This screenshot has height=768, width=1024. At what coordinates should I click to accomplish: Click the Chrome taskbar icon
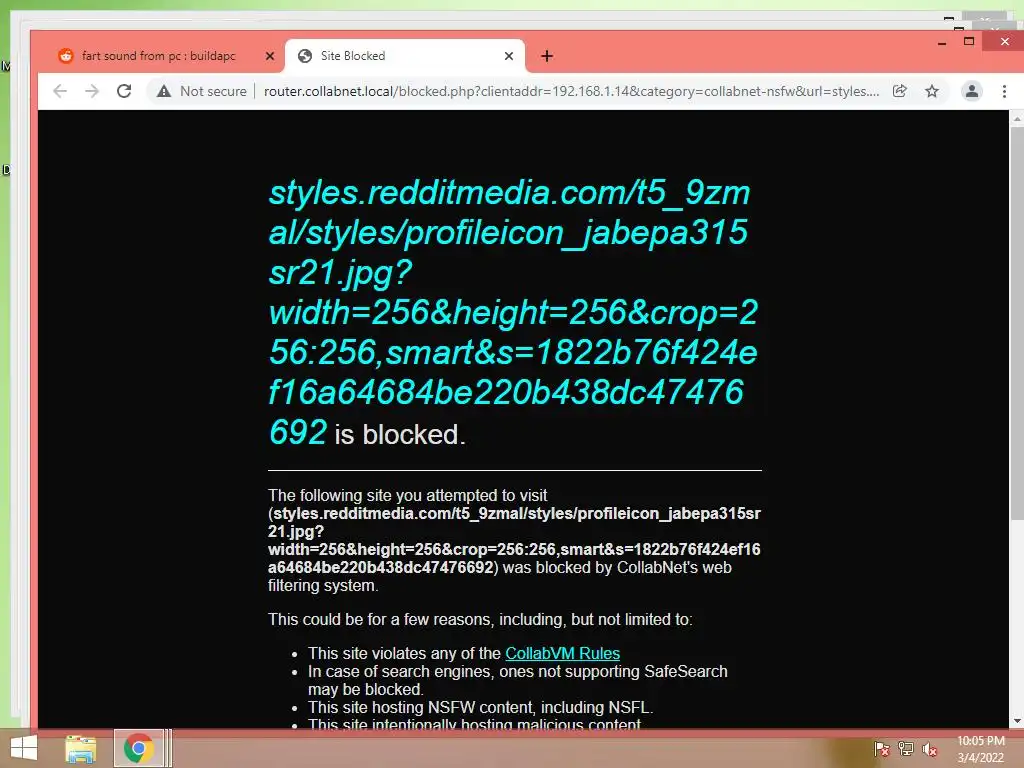pos(138,748)
